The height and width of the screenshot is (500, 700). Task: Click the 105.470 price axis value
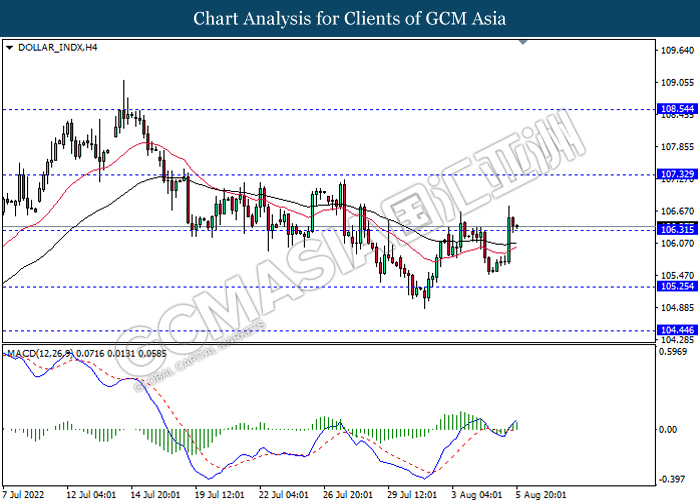click(677, 275)
